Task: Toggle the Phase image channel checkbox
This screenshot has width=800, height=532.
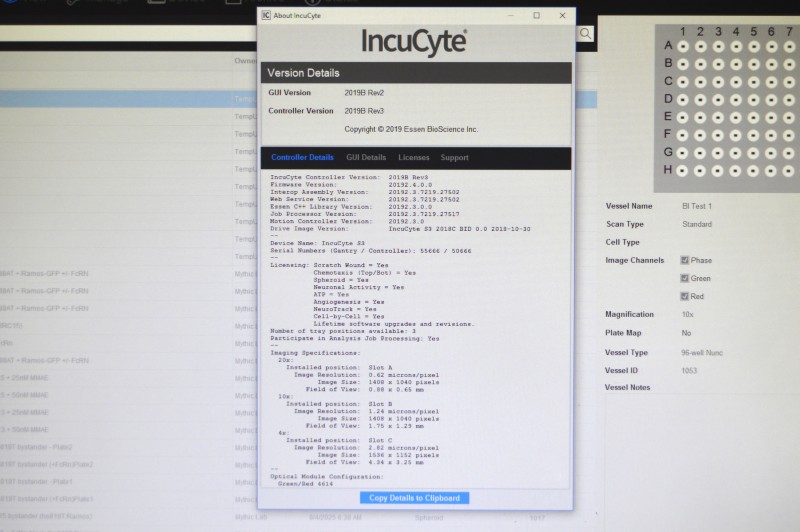Action: [685, 260]
